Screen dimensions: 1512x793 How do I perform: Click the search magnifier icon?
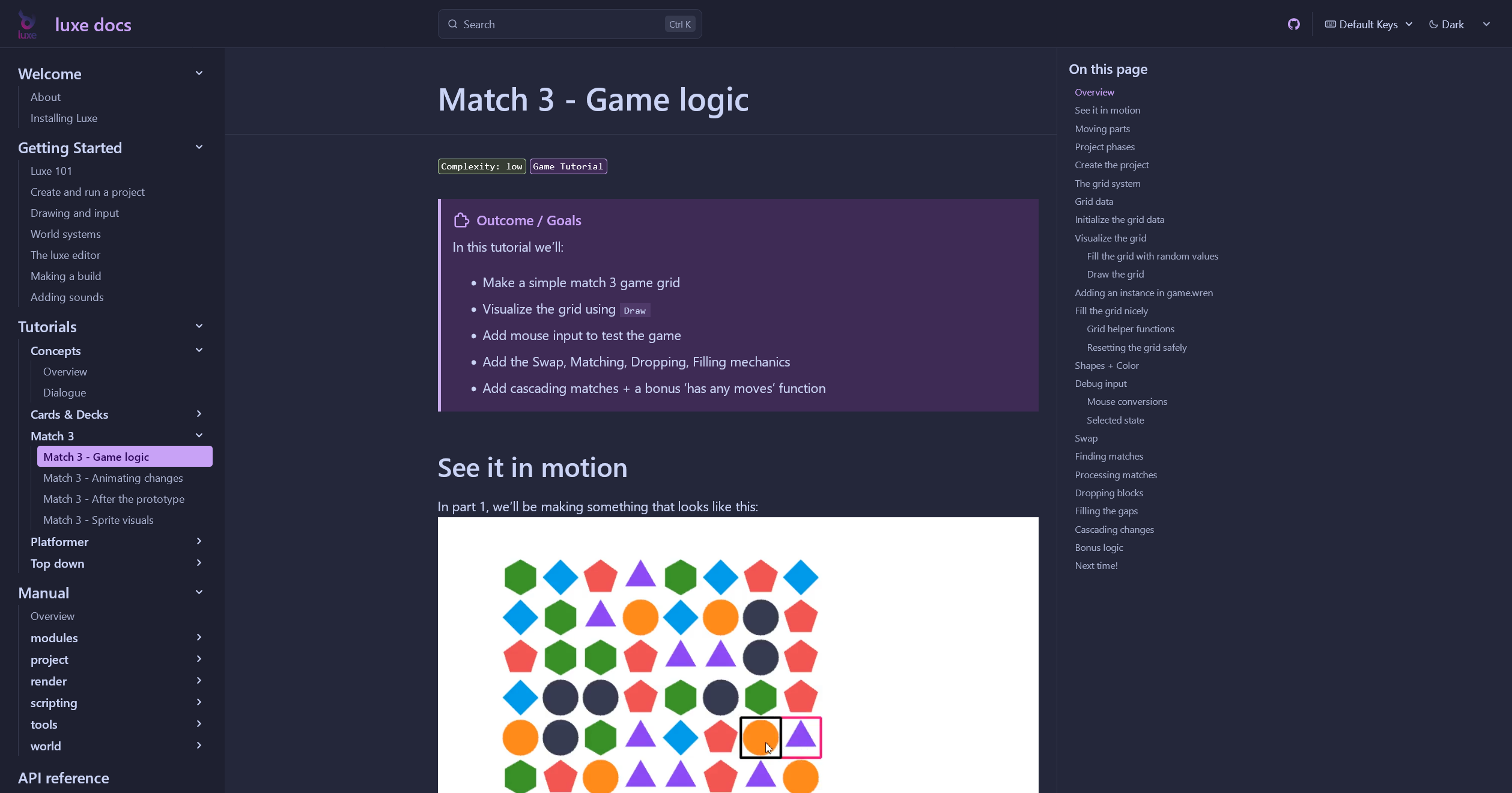click(x=453, y=24)
